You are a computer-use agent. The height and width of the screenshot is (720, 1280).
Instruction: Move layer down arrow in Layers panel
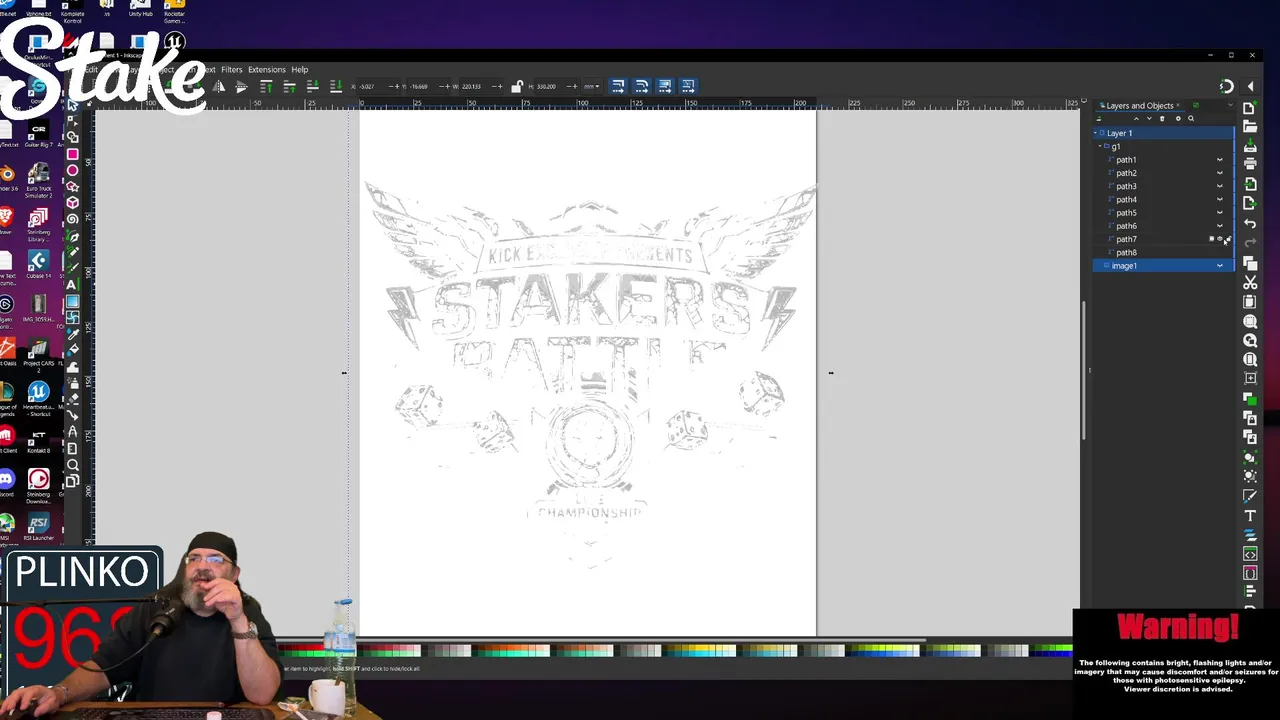[x=1149, y=119]
